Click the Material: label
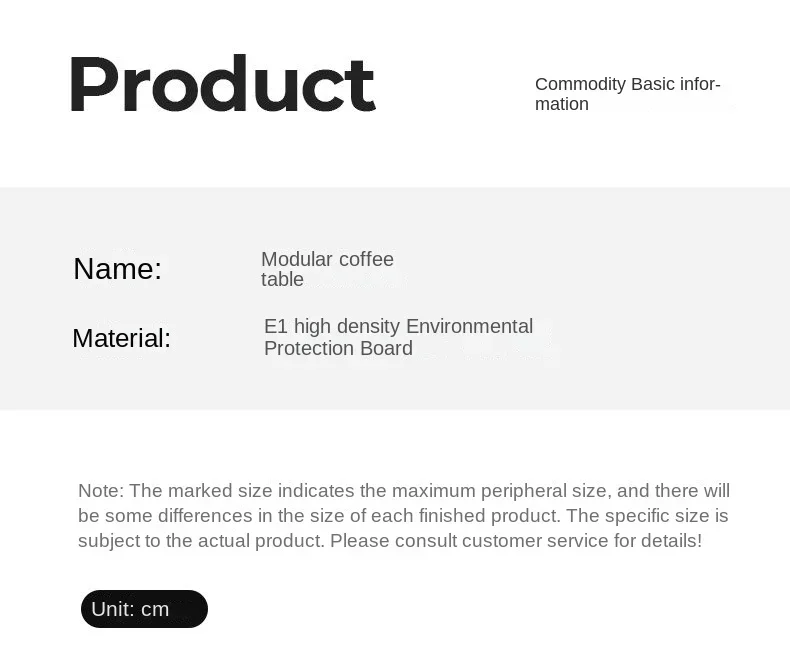The width and height of the screenshot is (790, 655). pyautogui.click(x=121, y=338)
